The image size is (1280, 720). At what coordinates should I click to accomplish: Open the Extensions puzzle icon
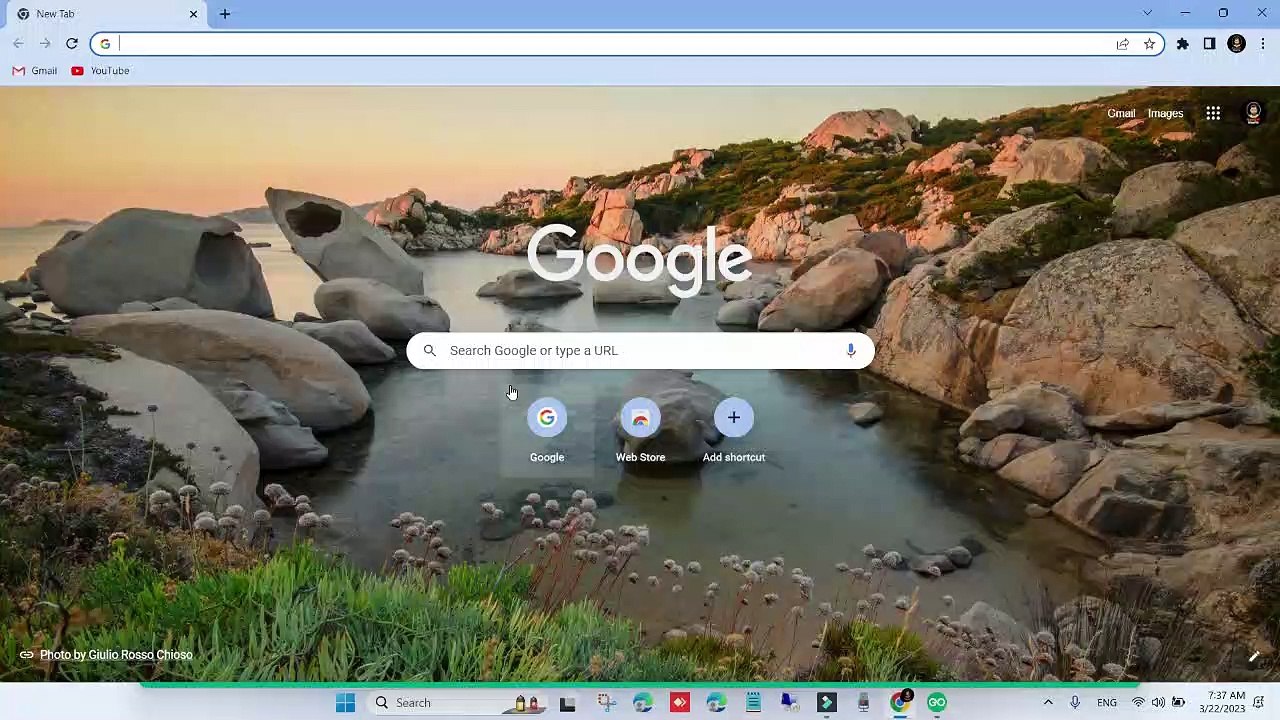pyautogui.click(x=1183, y=44)
